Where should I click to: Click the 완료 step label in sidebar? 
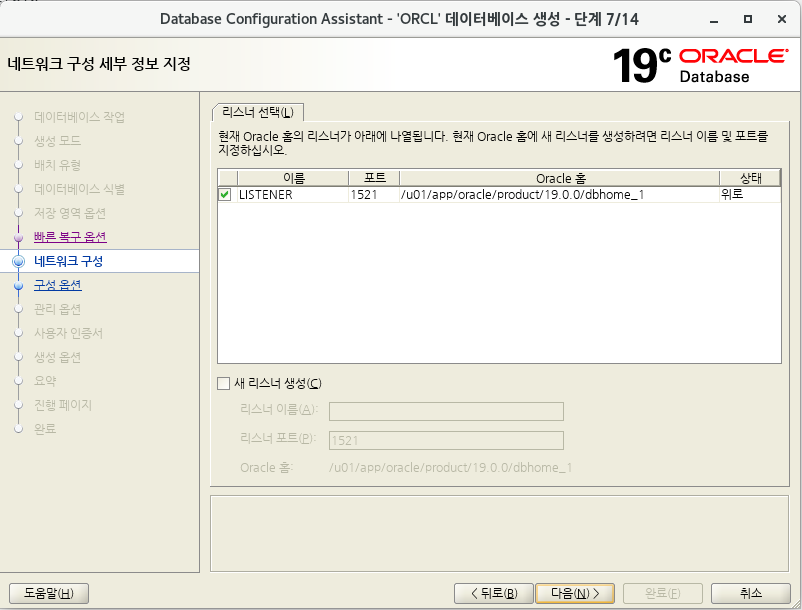[45, 428]
